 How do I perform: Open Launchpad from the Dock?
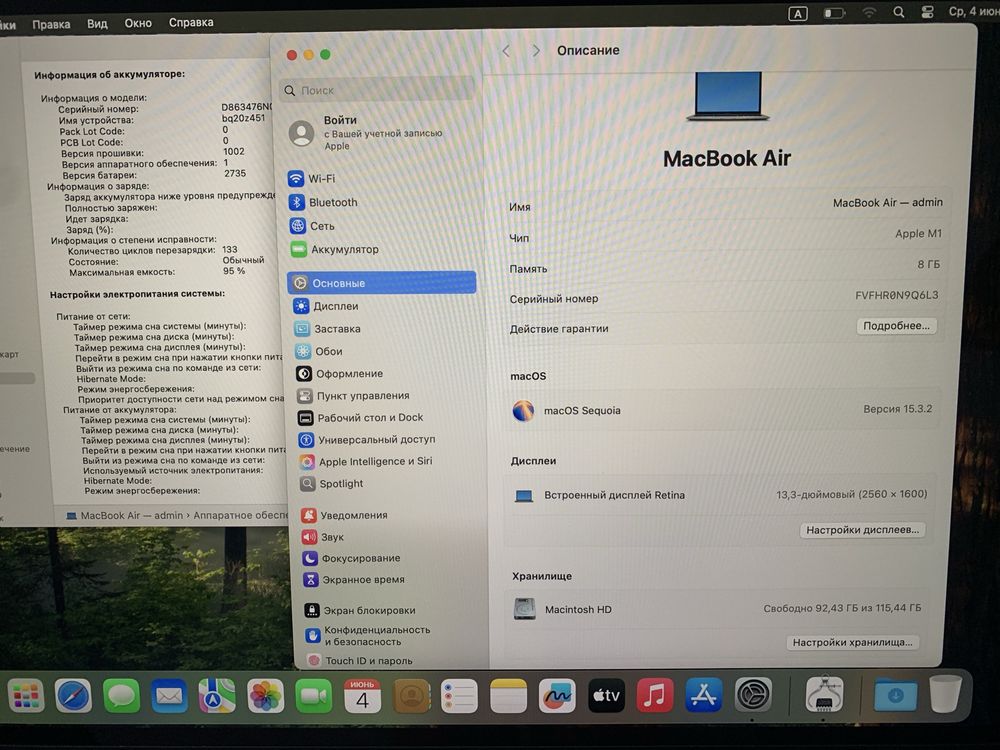point(26,695)
